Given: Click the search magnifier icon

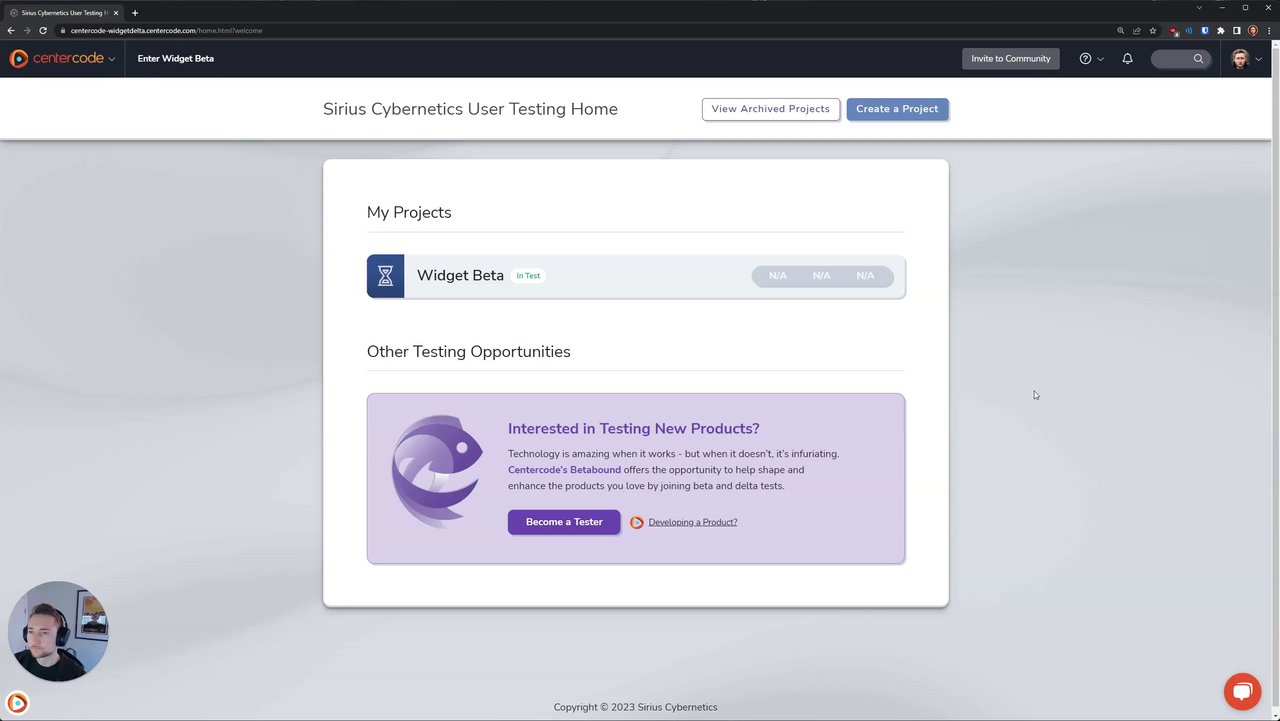Looking at the screenshot, I should [1198, 59].
